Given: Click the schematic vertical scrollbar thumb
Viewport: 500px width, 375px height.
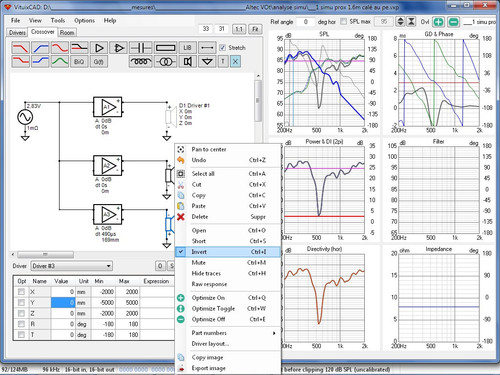Looking at the screenshot, I should point(258,101).
